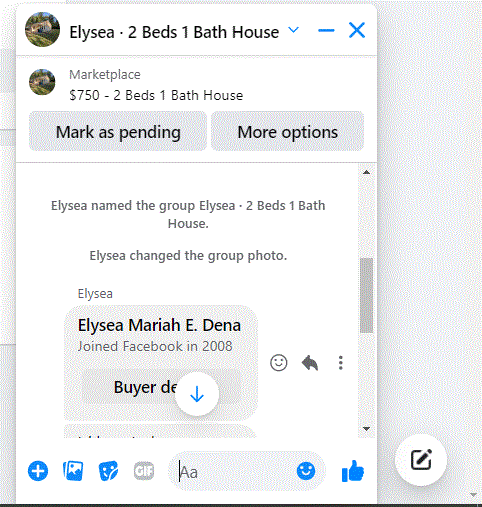482x507 pixels.
Task: Open the Marketplace listing thumbnail
Action: pos(42,82)
